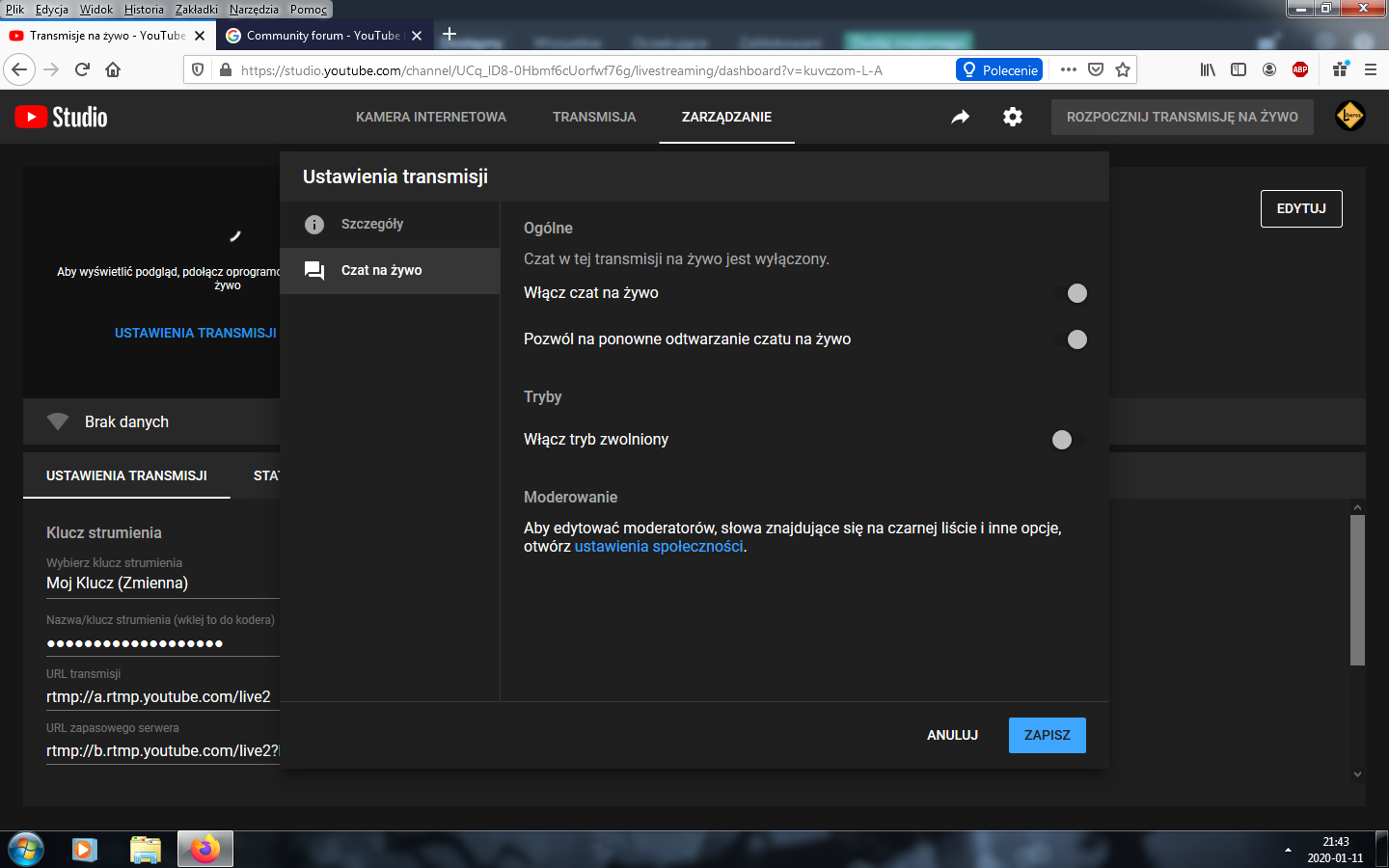This screenshot has width=1389, height=868.
Task: Click the URL zapasowego serwera field
Action: pos(162,750)
